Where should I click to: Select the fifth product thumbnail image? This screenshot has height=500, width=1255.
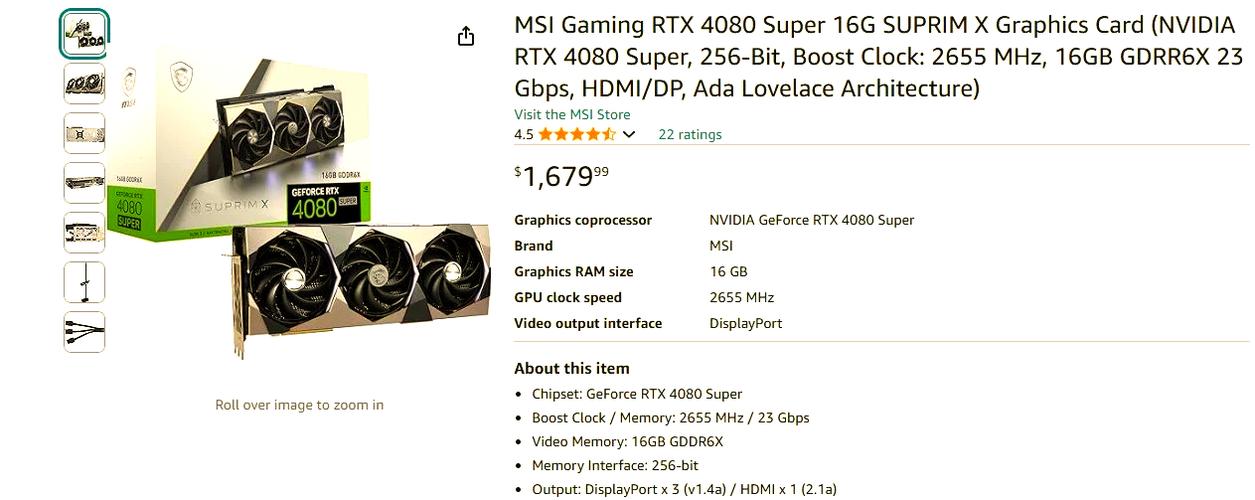pos(84,232)
